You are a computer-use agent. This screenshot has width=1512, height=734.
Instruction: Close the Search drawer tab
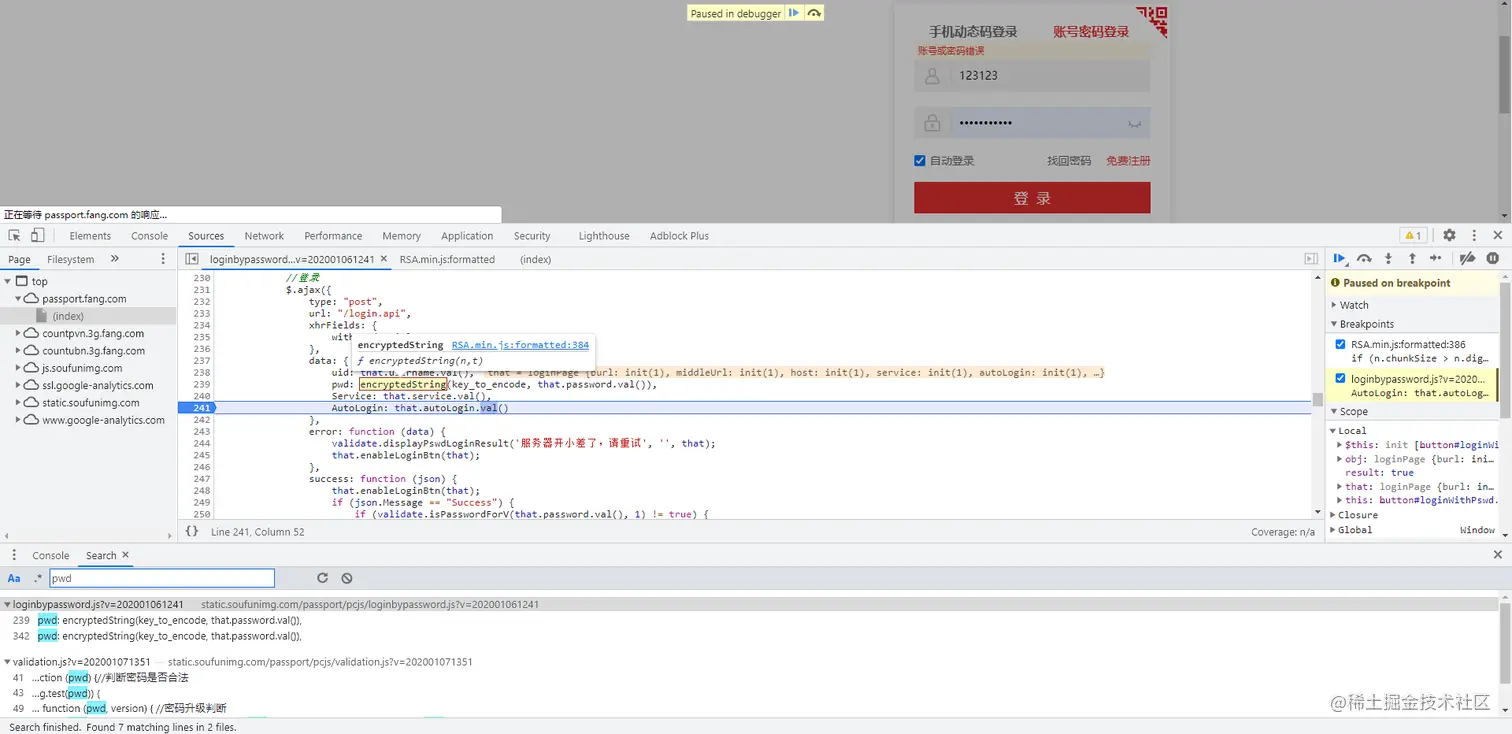tap(125, 555)
